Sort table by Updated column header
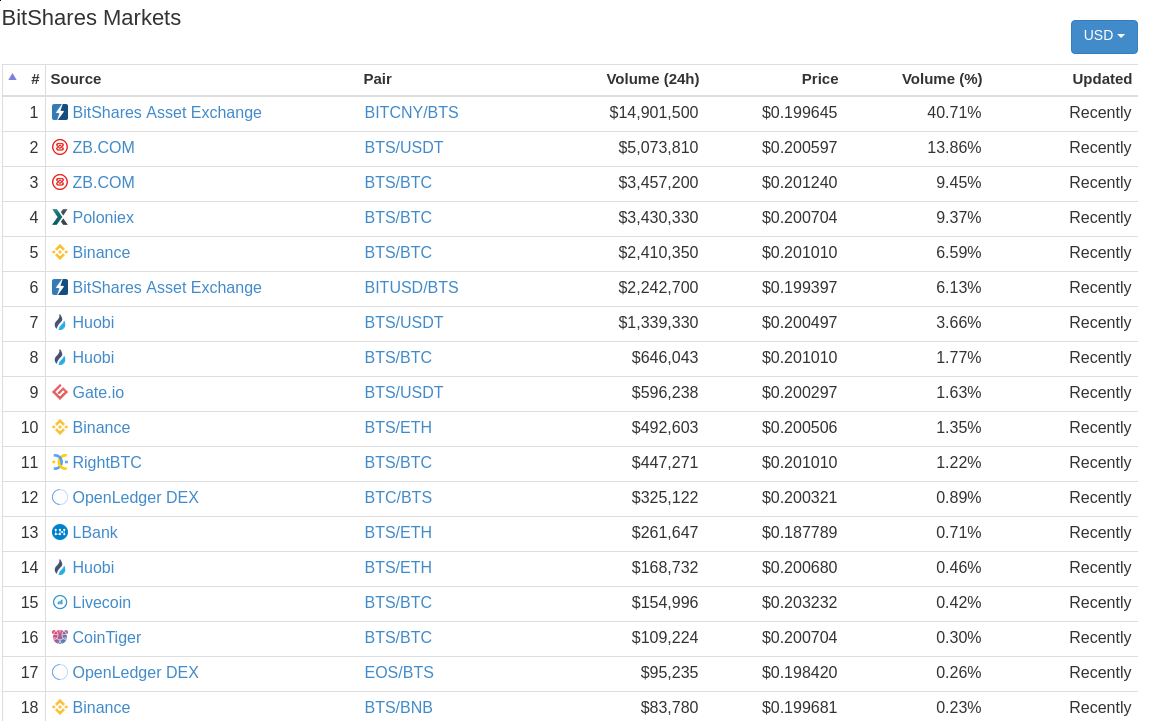 tap(1102, 79)
